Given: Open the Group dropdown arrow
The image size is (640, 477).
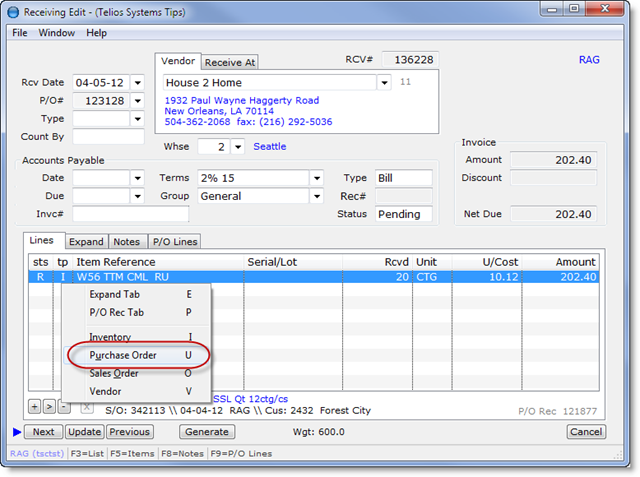Looking at the screenshot, I should 317,197.
